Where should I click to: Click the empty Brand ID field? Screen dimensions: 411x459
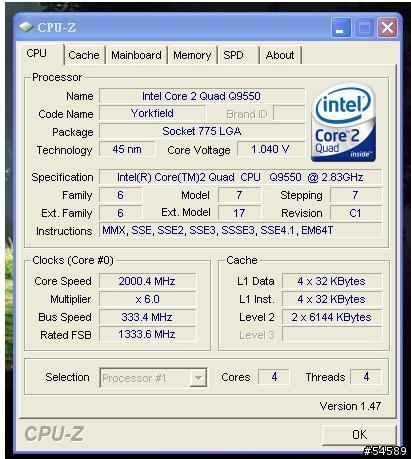[x=289, y=114]
